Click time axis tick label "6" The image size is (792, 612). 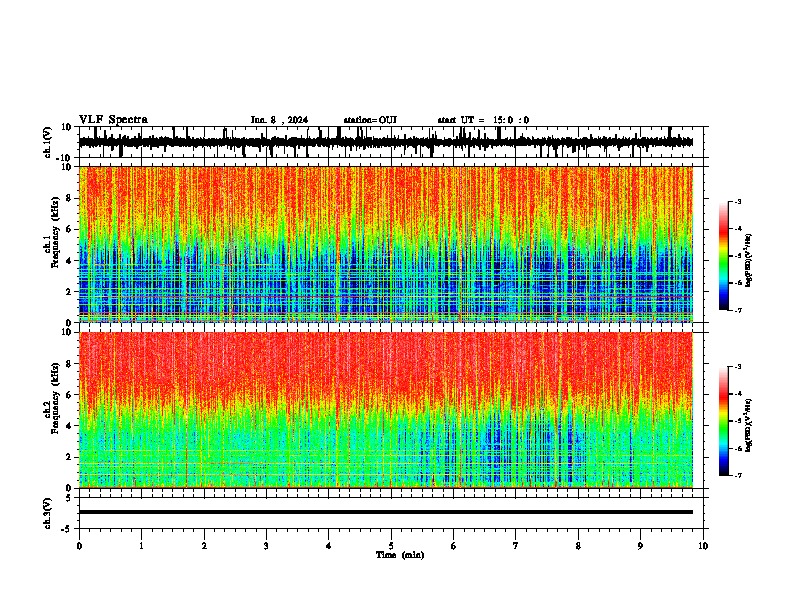(454, 546)
